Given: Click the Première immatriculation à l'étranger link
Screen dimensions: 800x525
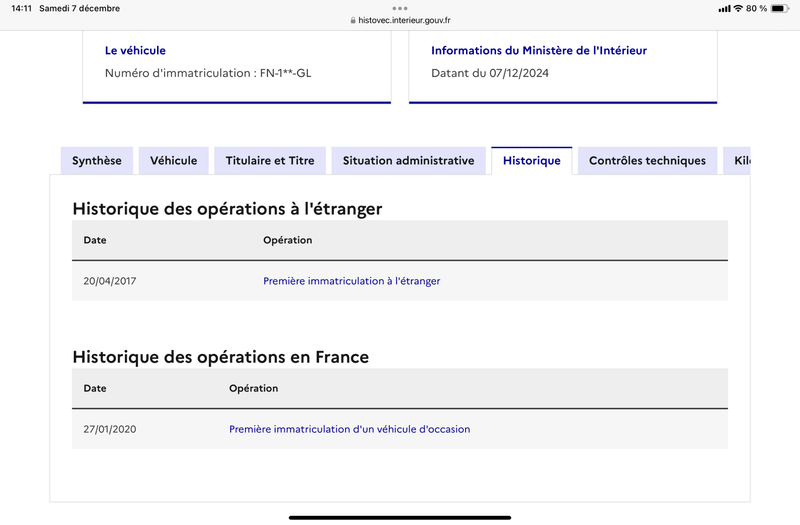Looking at the screenshot, I should click(352, 281).
